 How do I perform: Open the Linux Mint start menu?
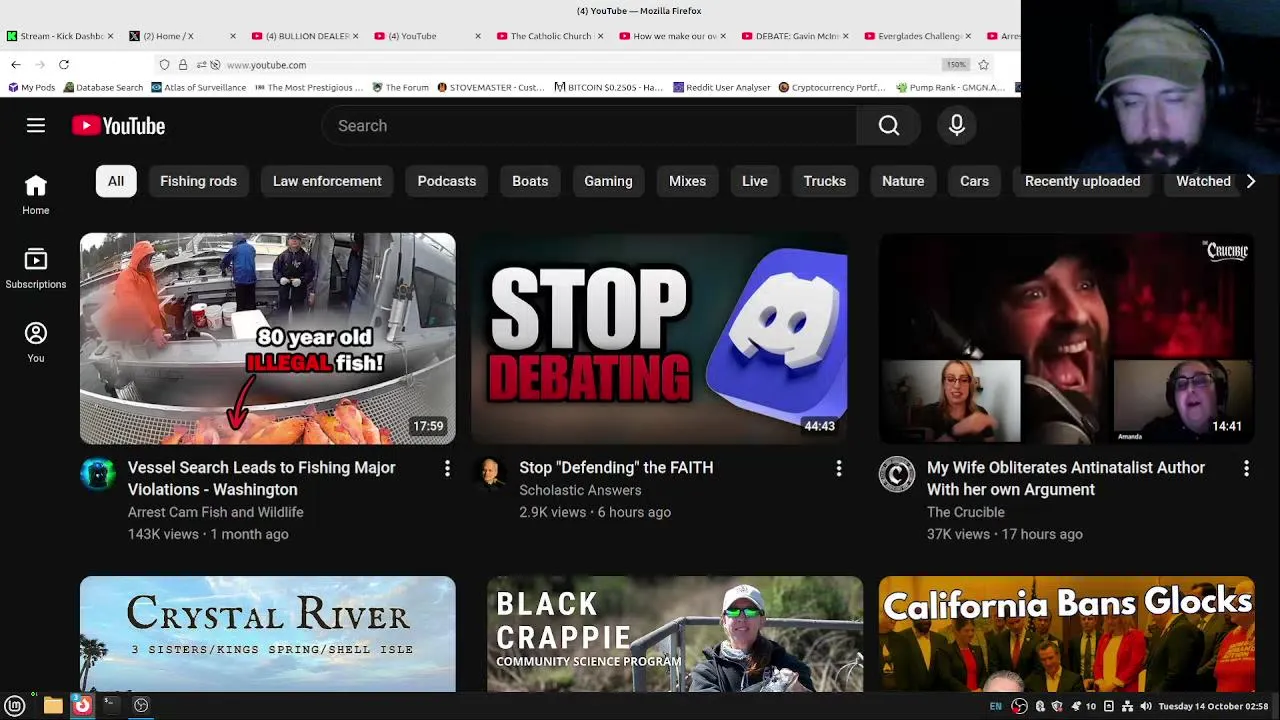pos(15,706)
